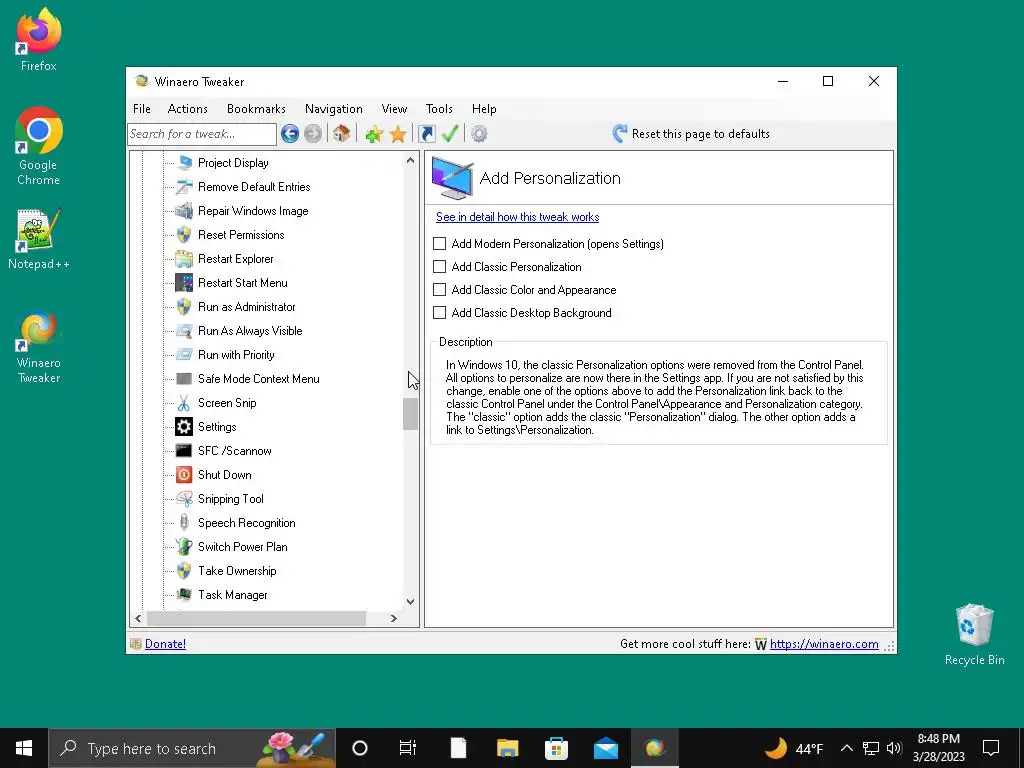Click the Donate! link
Screen dimensions: 1024x768
[165, 644]
